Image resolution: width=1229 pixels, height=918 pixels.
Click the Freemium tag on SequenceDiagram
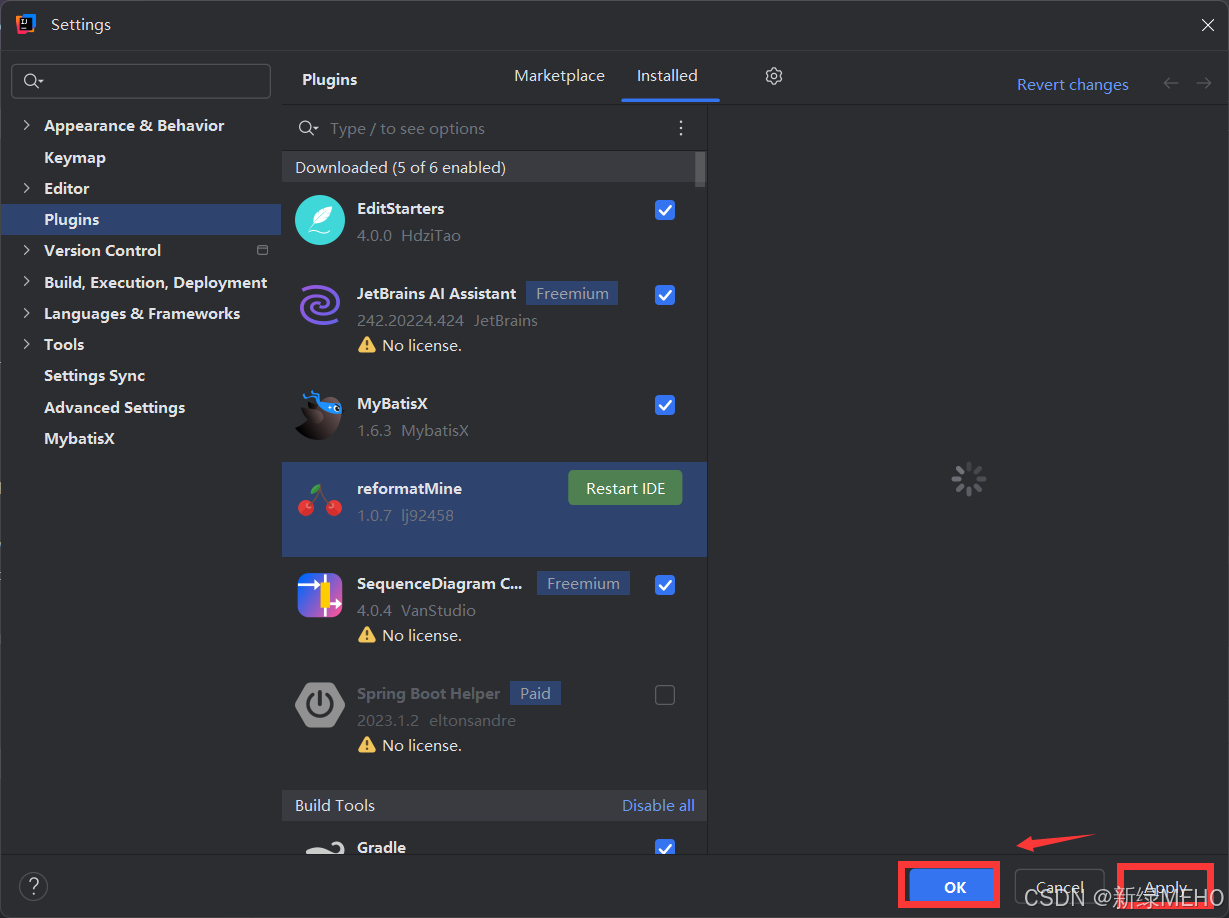click(x=583, y=584)
